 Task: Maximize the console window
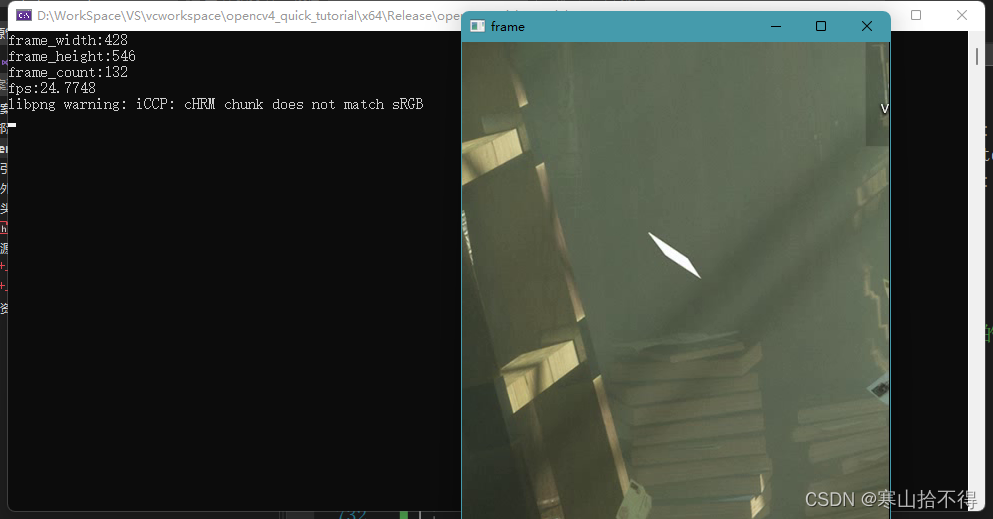coord(916,15)
